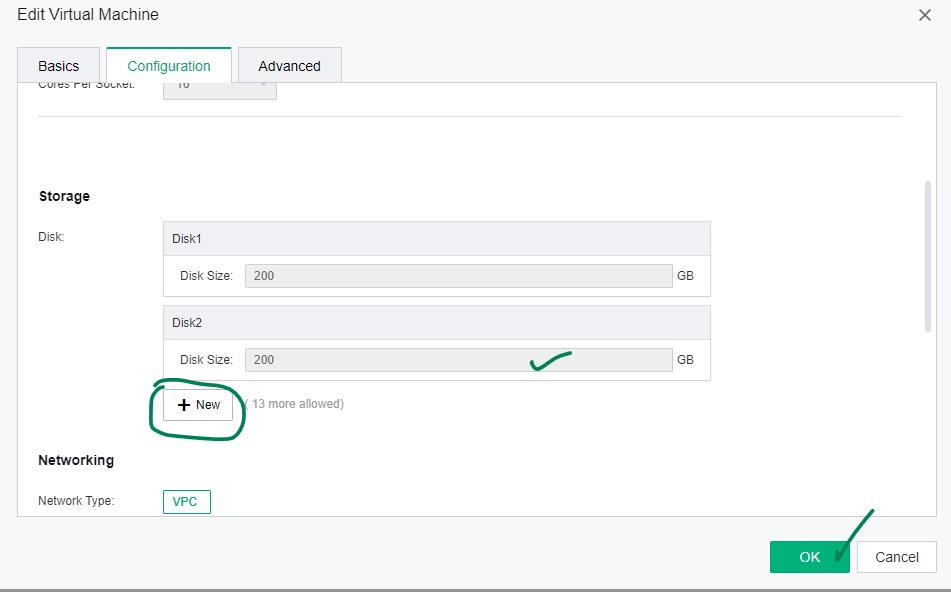The width and height of the screenshot is (951, 592).
Task: Select the Configuration tab
Action: click(169, 66)
